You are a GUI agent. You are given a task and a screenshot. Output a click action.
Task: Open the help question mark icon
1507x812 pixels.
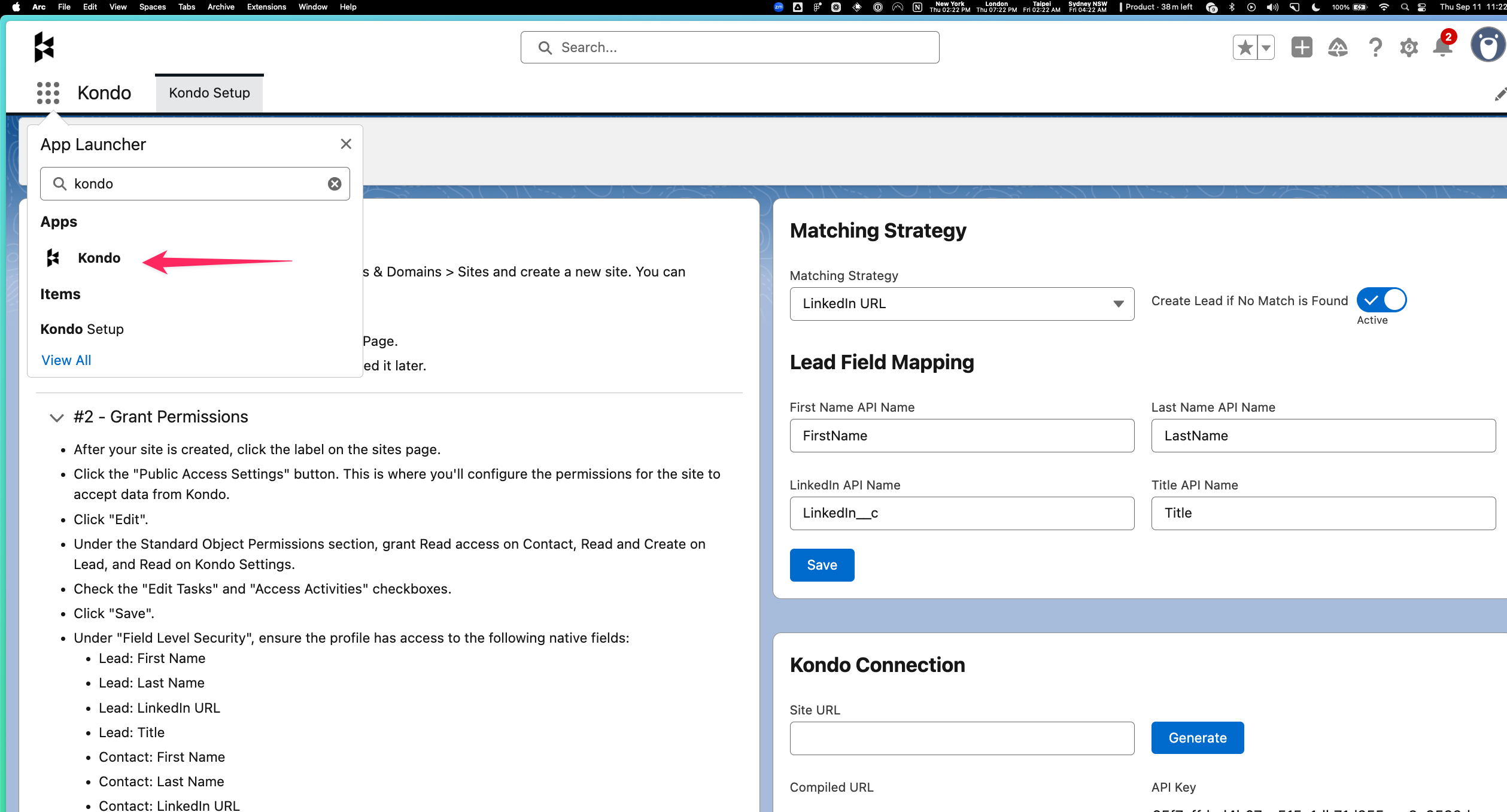point(1375,47)
